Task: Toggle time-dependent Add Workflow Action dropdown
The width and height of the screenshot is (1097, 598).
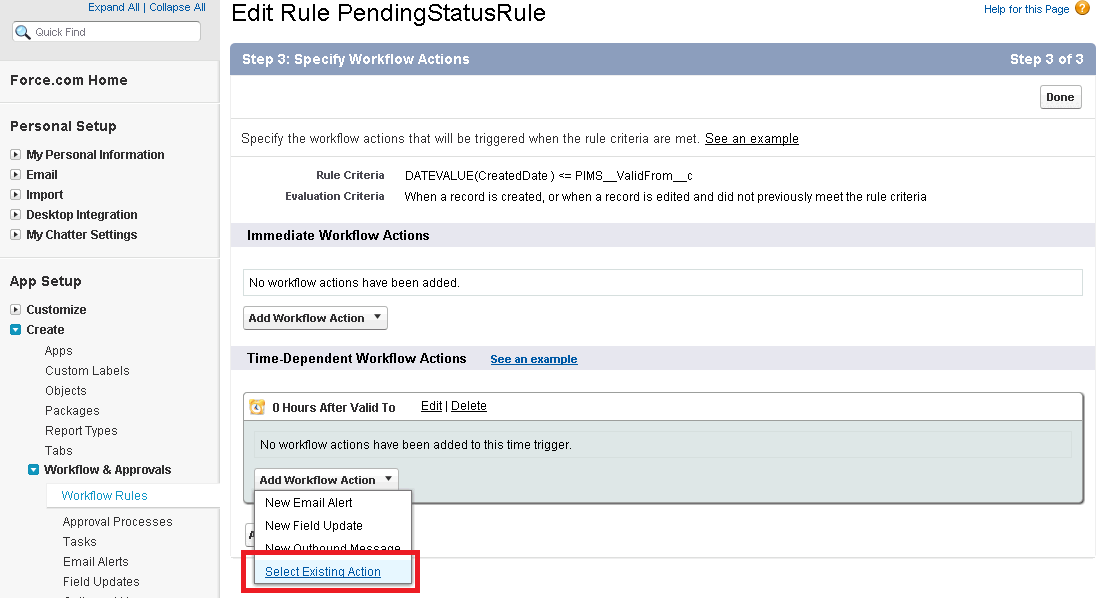Action: 326,480
